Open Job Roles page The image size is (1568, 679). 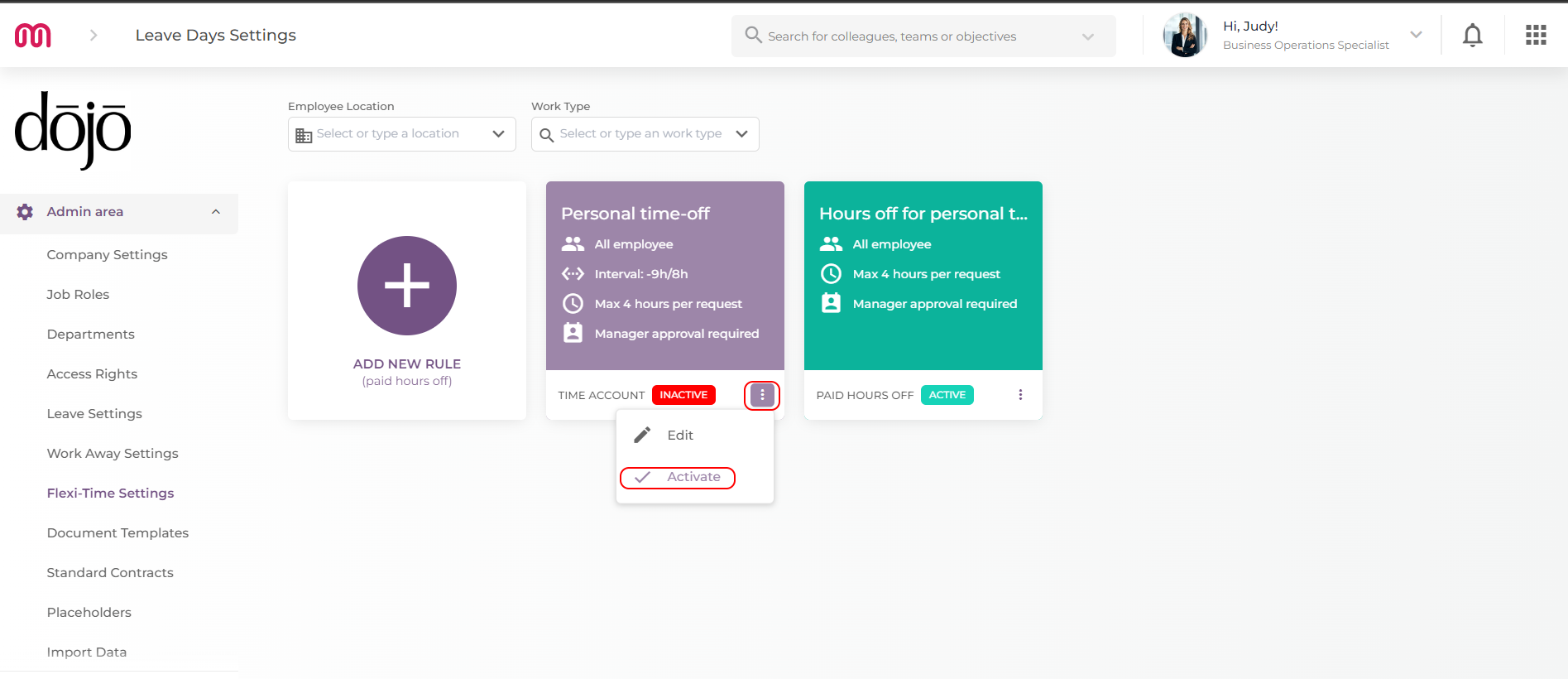coord(78,295)
